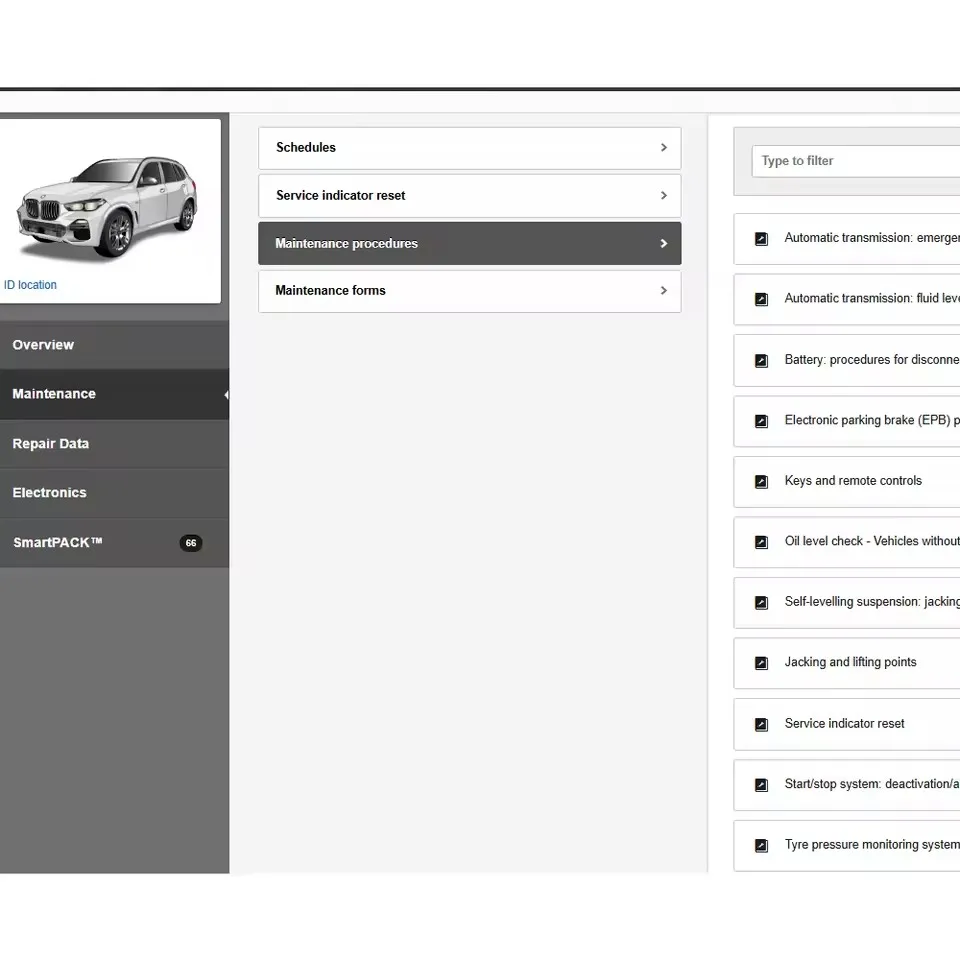Image resolution: width=960 pixels, height=960 pixels.
Task: Select the Maintenance procedures menu row
Action: click(x=468, y=243)
